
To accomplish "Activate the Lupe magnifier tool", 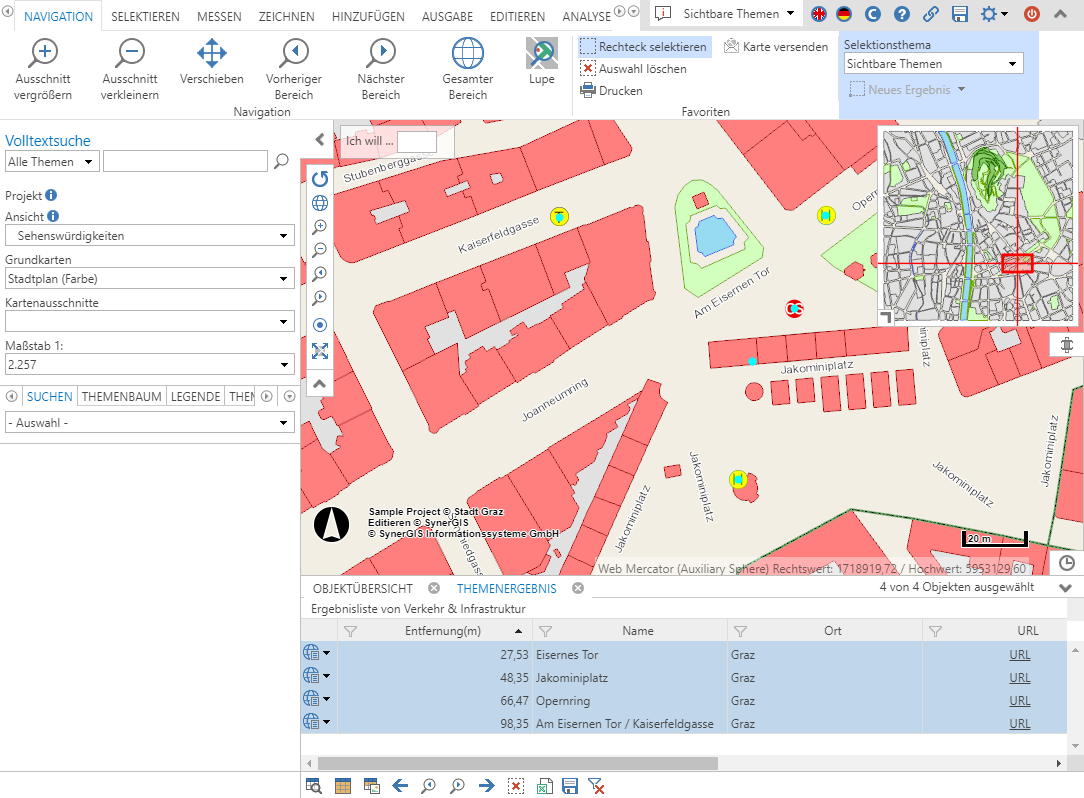I will pyautogui.click(x=541, y=54).
